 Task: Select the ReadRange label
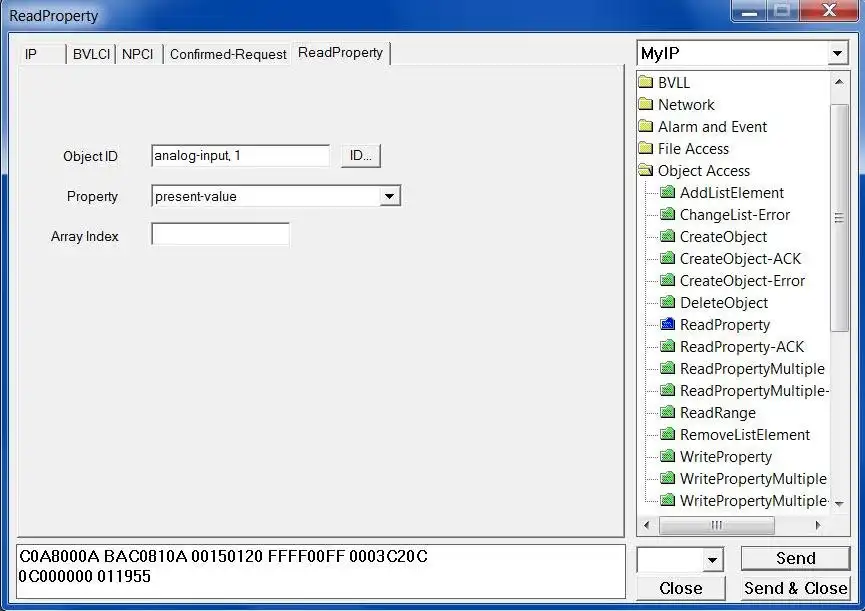click(718, 412)
